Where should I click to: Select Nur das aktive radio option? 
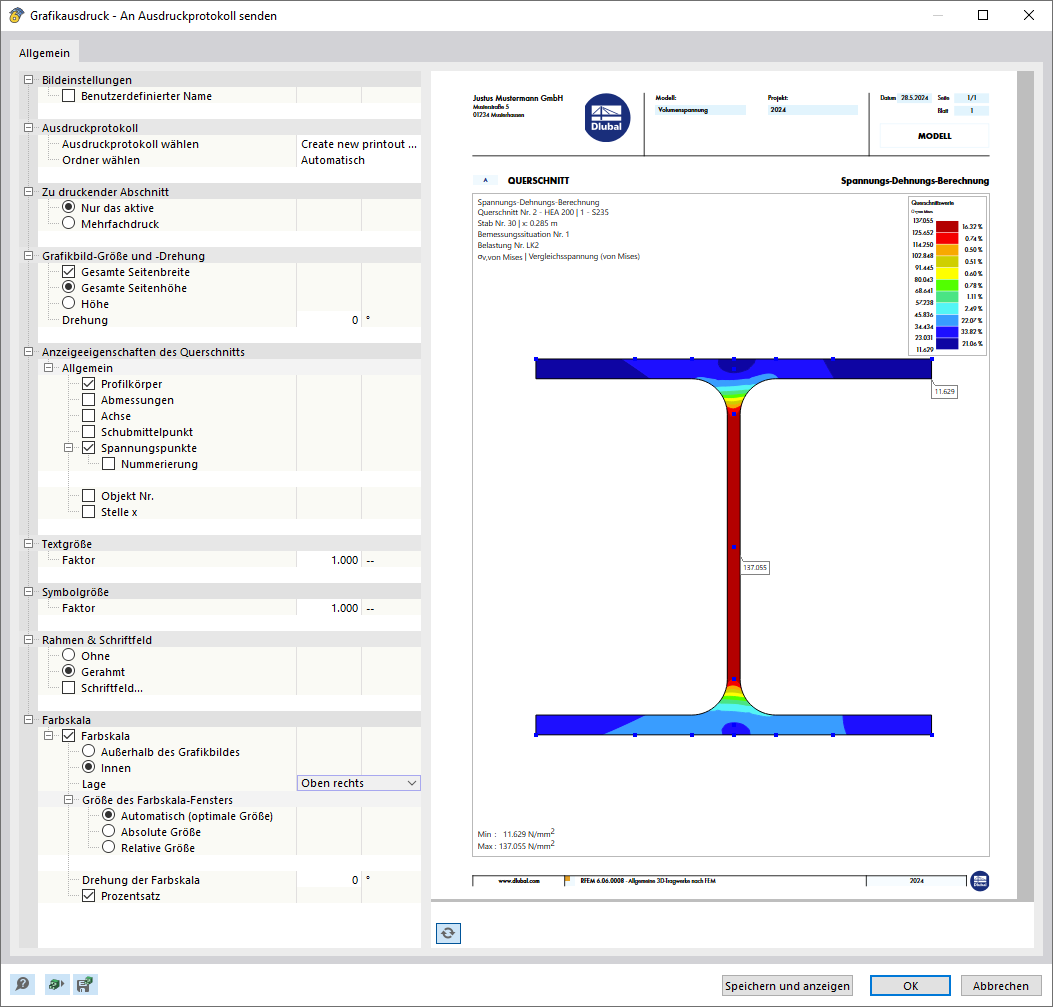point(68,207)
